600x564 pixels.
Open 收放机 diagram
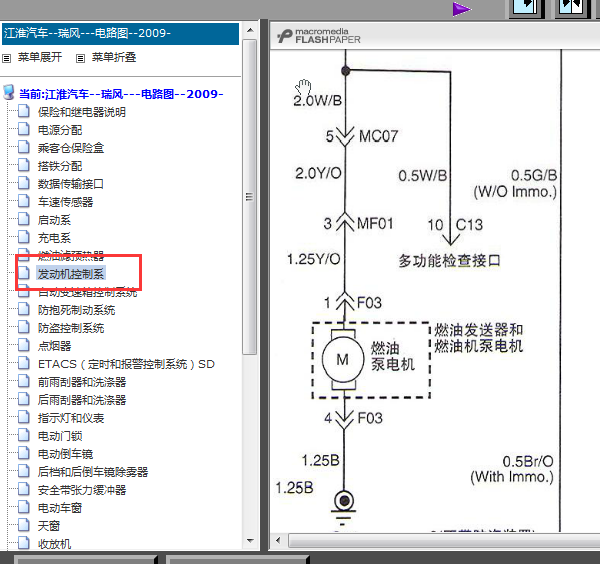coord(54,544)
